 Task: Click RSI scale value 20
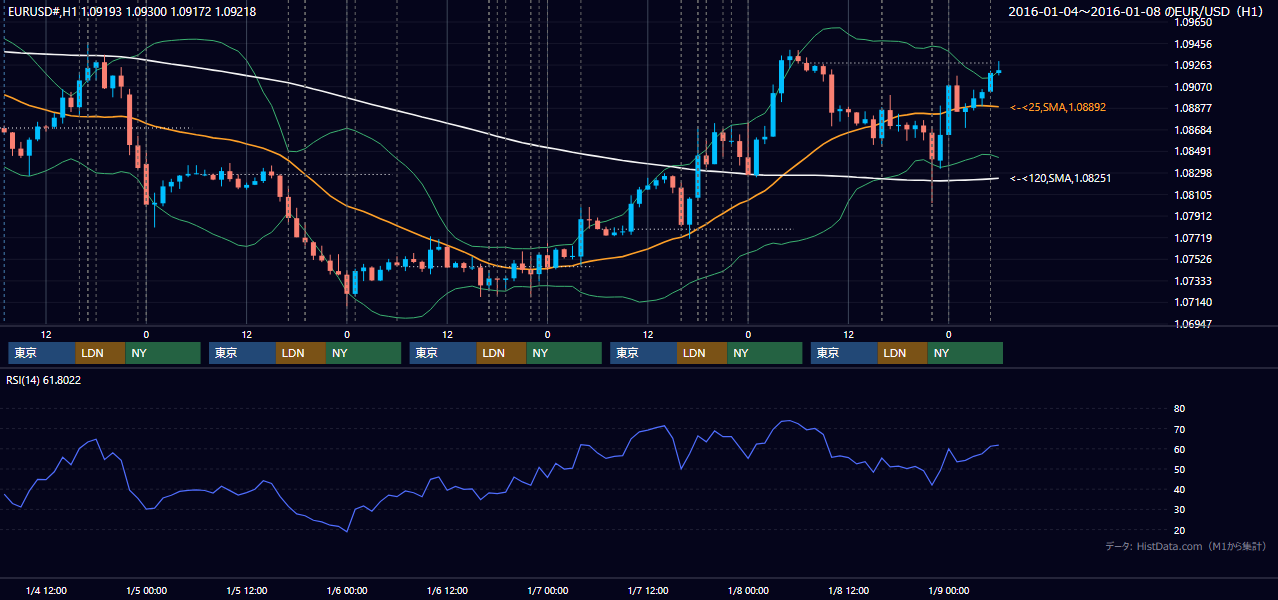1180,531
